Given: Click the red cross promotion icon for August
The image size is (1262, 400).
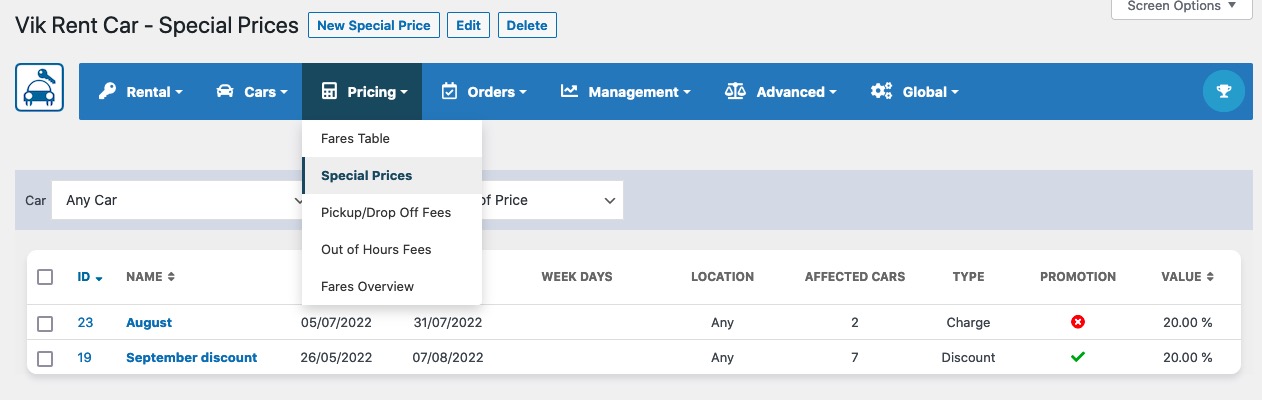Looking at the screenshot, I should click(1078, 322).
